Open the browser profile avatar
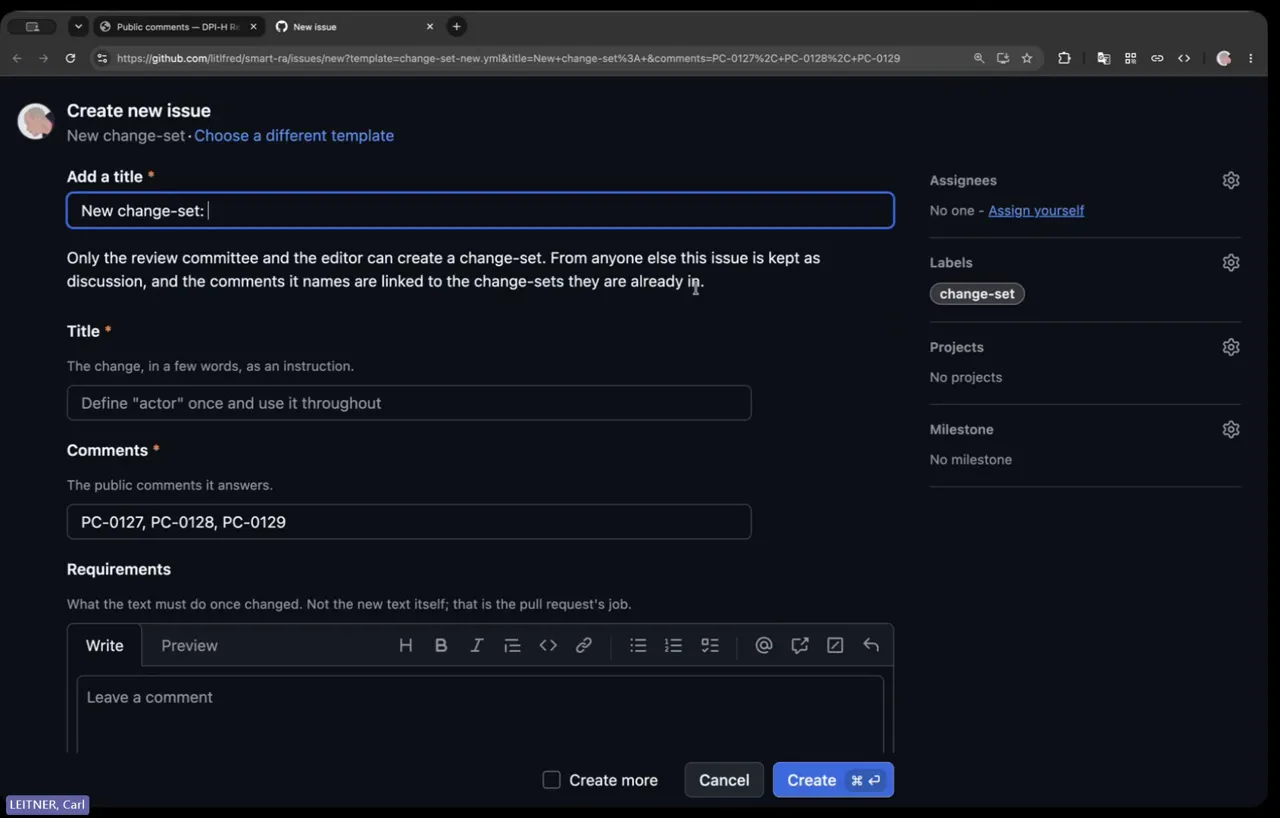The width and height of the screenshot is (1280, 818). [x=1224, y=58]
